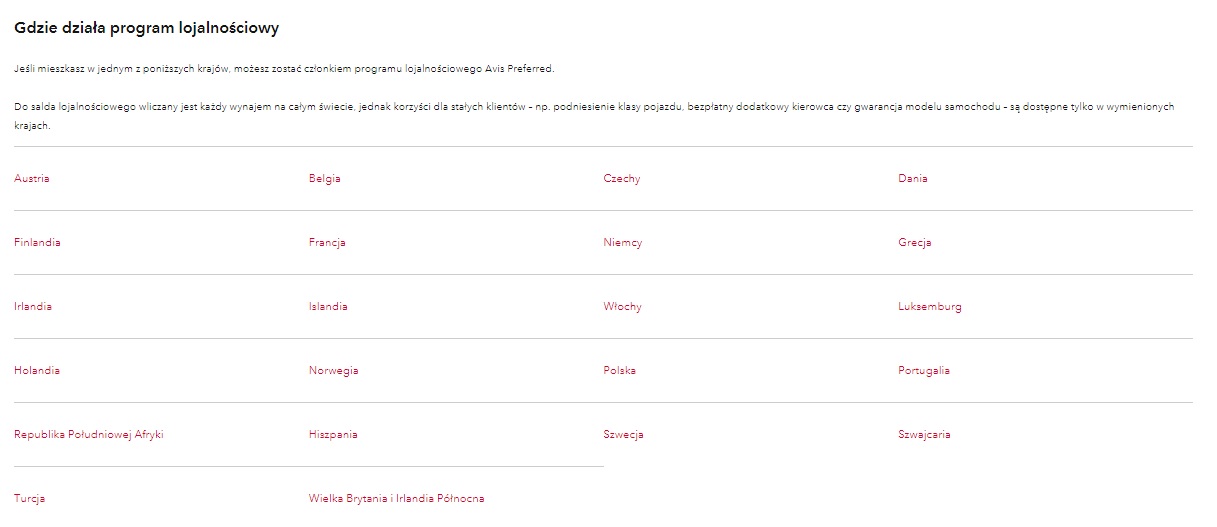Click the paragraph starting 'Jeśli mieszkasz w jednym'

(x=284, y=69)
